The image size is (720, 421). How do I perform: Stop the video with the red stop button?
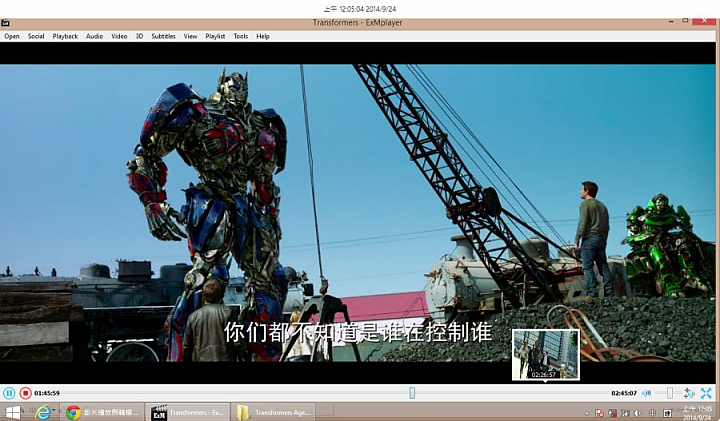tap(26, 393)
